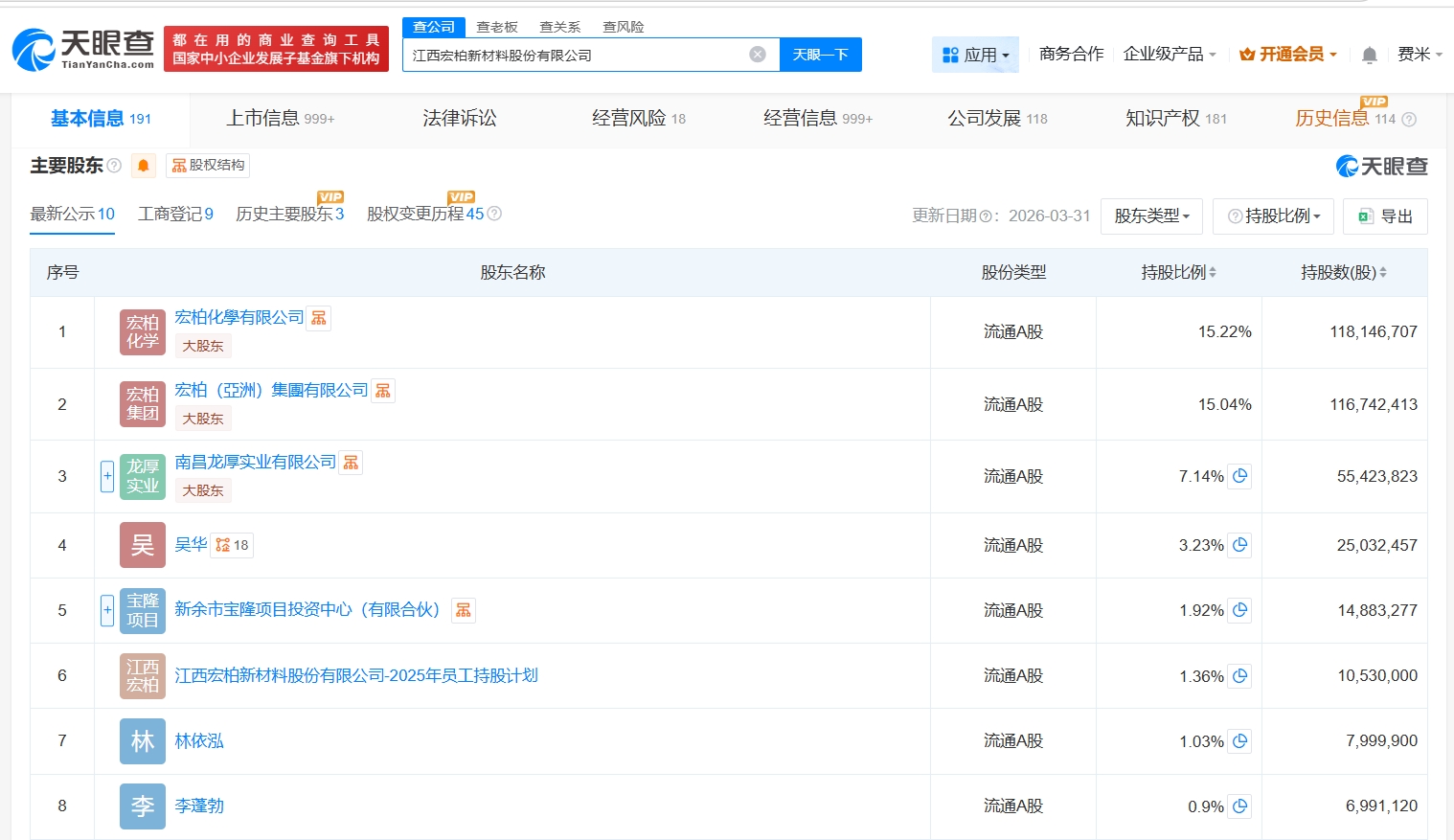Click the 吴 shareholder avatar
This screenshot has width=1454, height=840.
coord(143,545)
